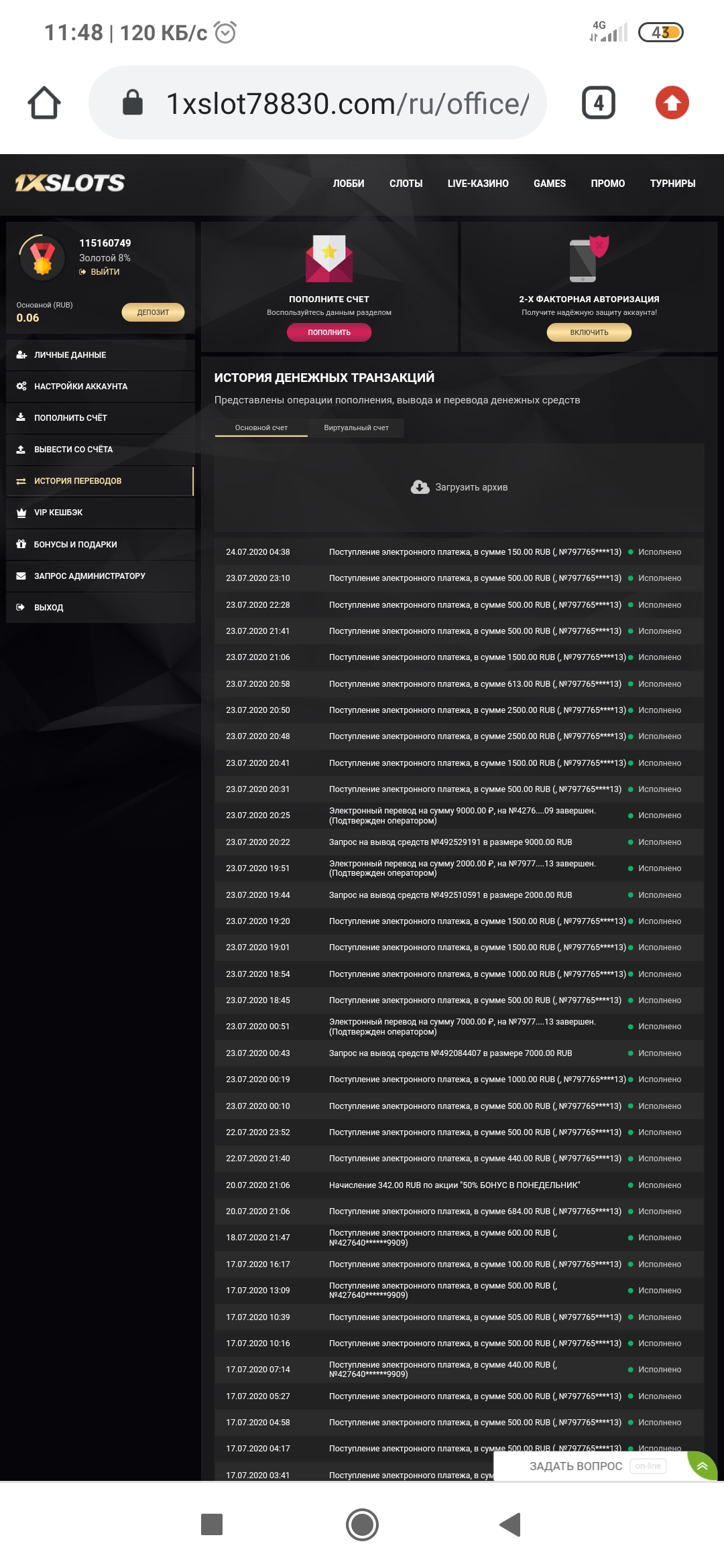Select the Основной счет tab
Viewport: 724px width, 1568px height.
point(261,428)
